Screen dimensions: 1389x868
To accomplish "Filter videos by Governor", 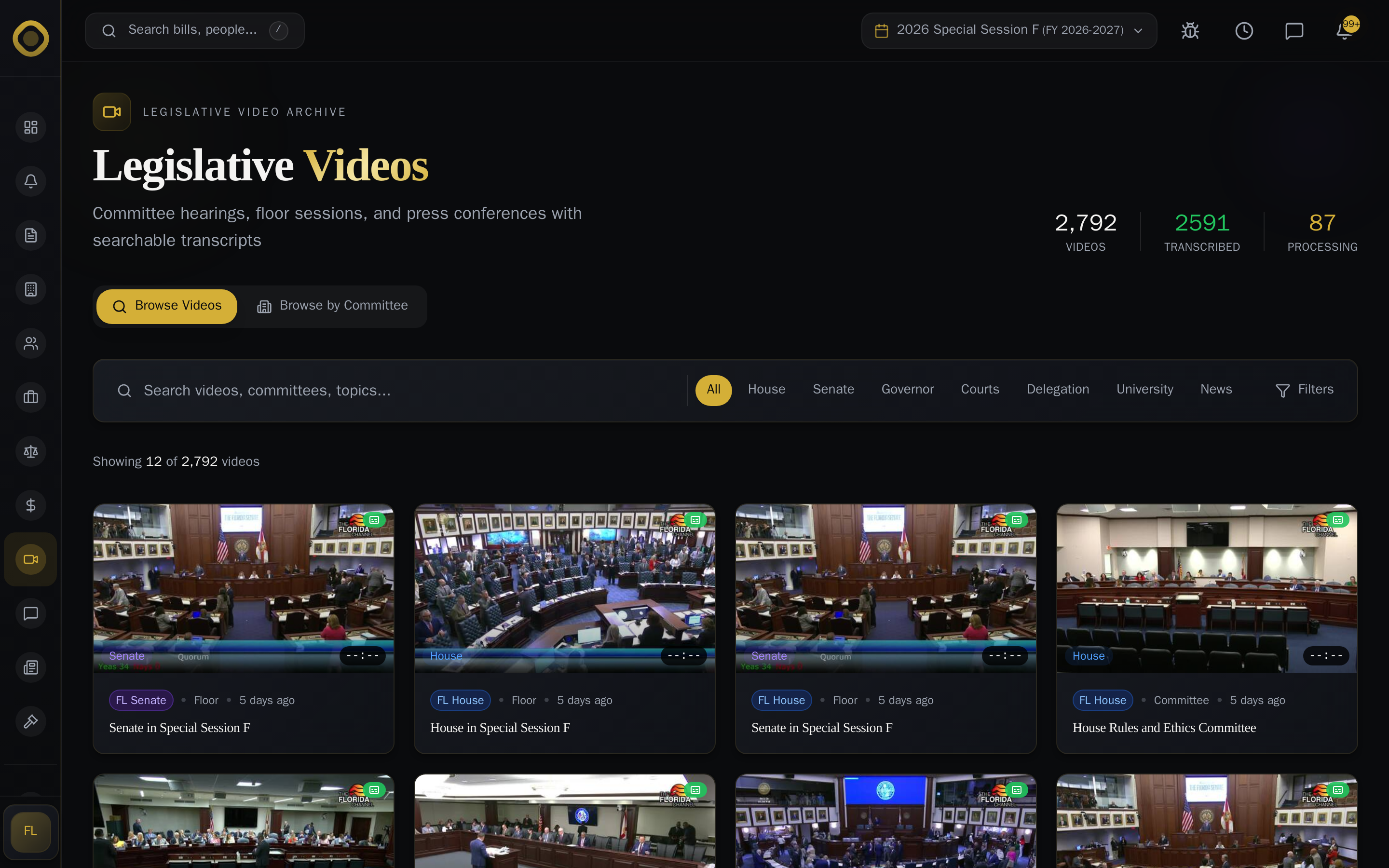I will tap(908, 390).
